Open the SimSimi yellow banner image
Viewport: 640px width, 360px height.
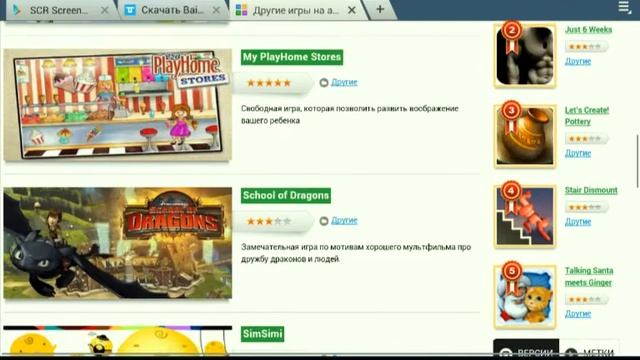[118, 340]
